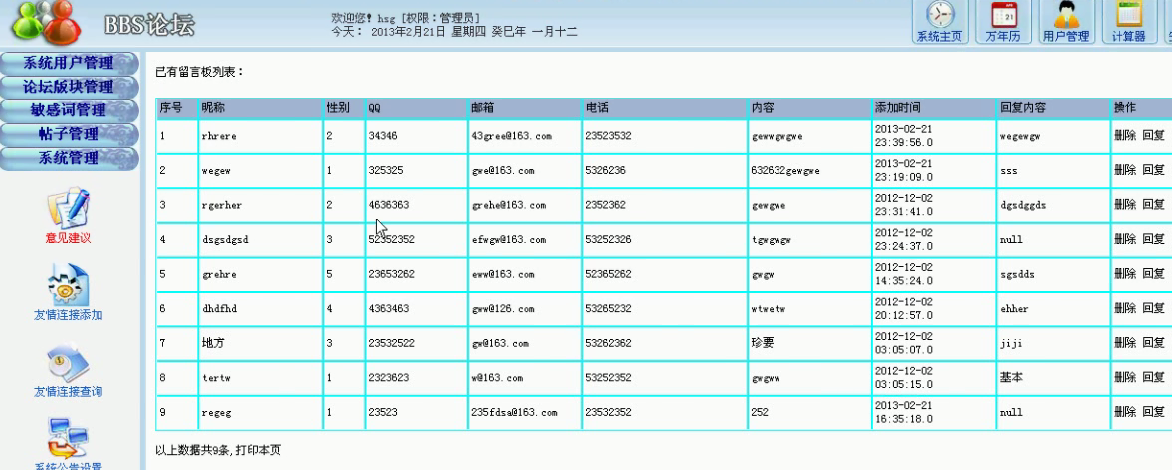Screen dimensions: 1172x470
Task: Open the 用户管理 icon in the top bar
Action: click(1065, 17)
